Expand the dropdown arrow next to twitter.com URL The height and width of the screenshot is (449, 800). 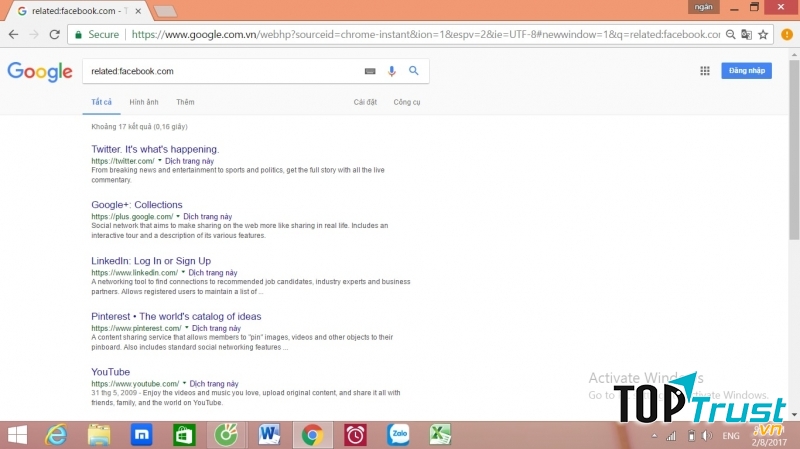159,161
